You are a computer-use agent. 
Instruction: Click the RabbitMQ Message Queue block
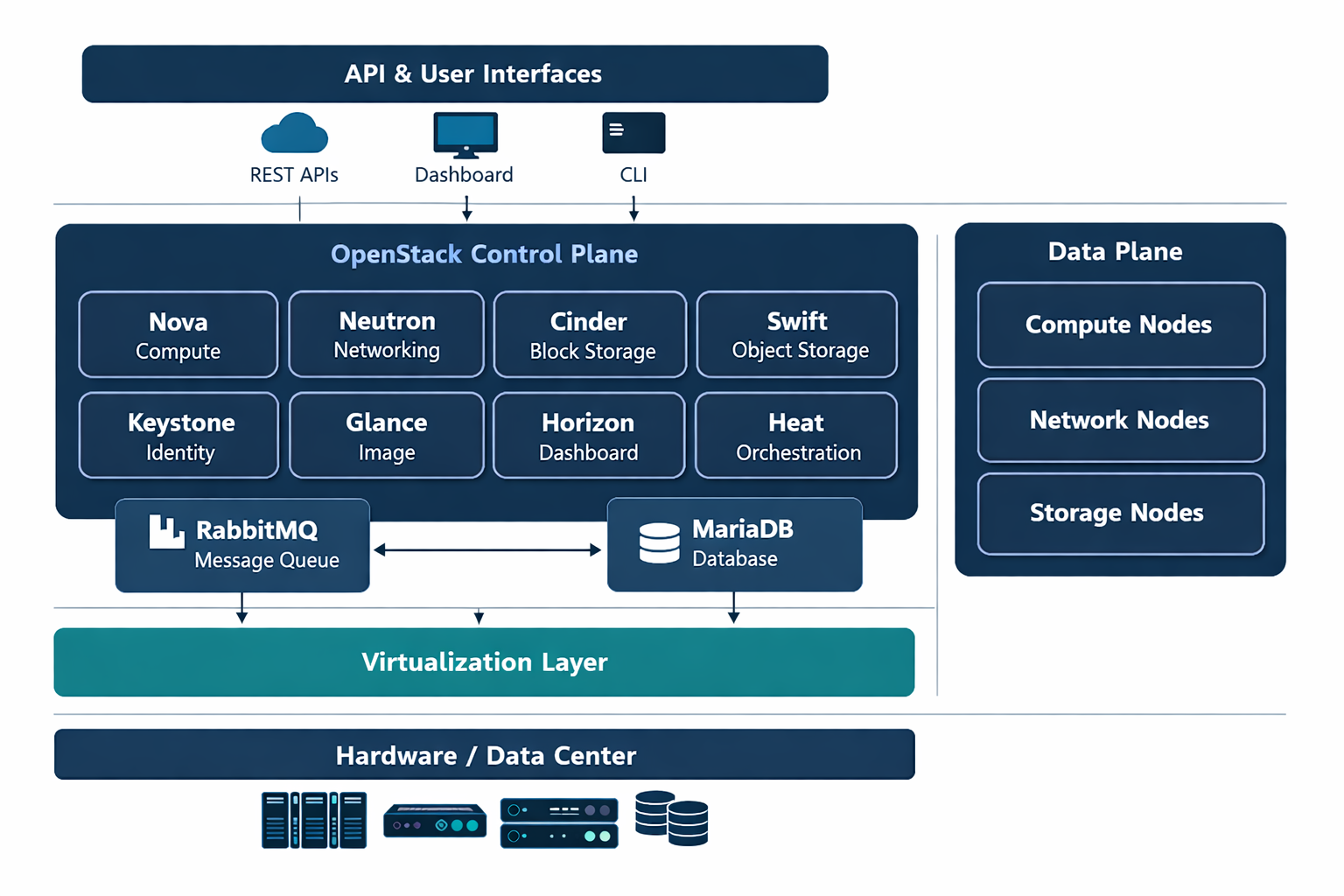coord(242,545)
